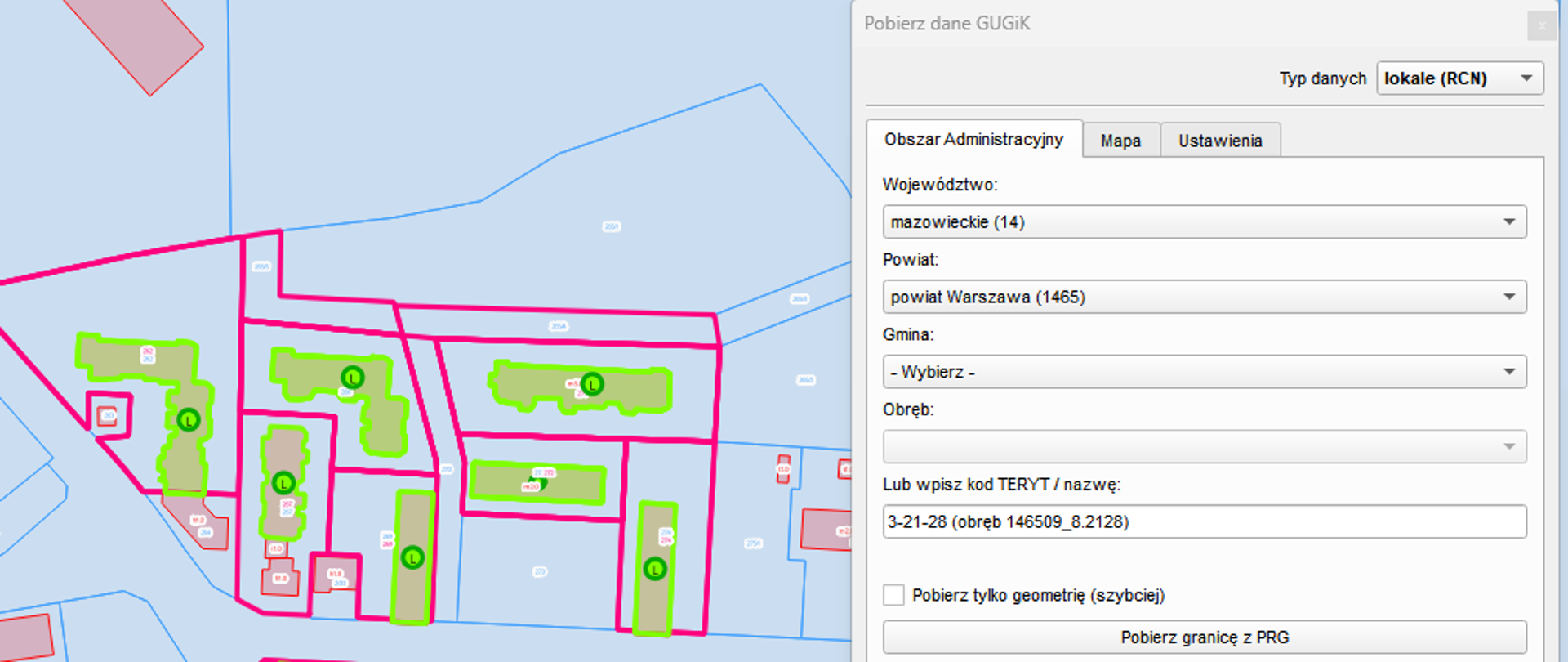Close the Pobierz dane GUGiK panel

click(1541, 25)
